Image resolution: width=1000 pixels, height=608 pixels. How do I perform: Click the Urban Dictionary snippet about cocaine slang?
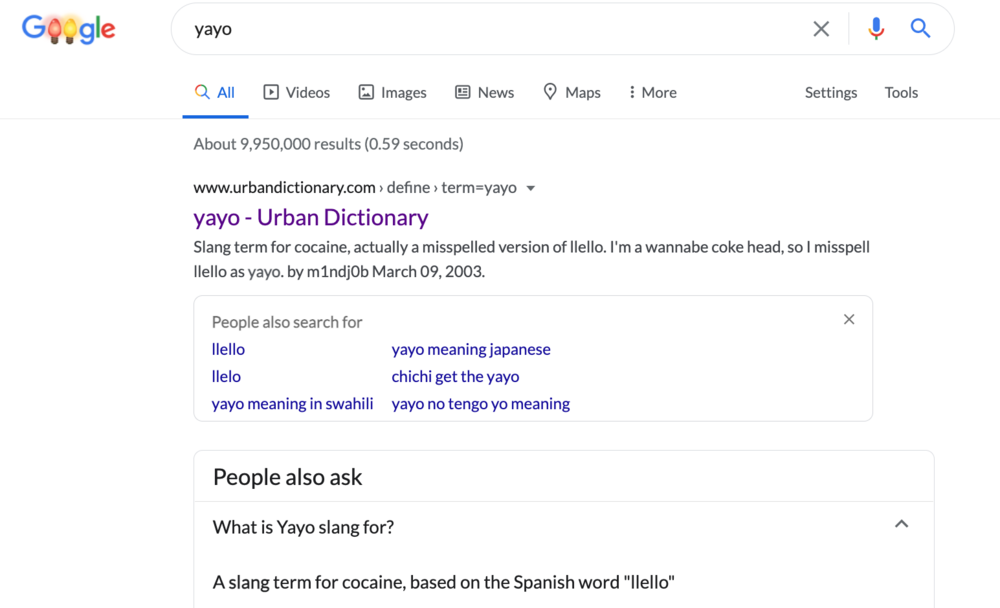(531, 259)
